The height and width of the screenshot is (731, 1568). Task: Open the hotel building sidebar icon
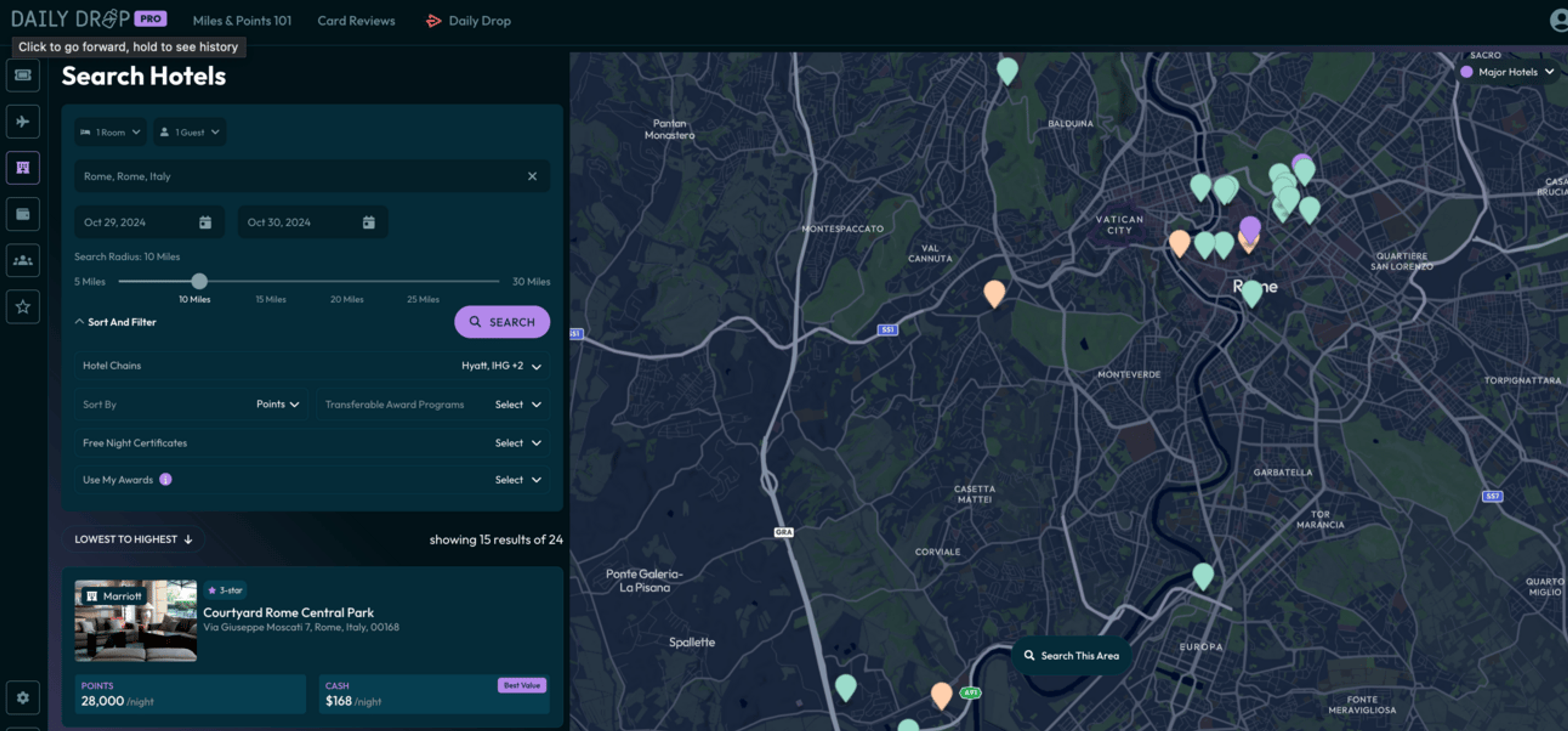pos(23,168)
